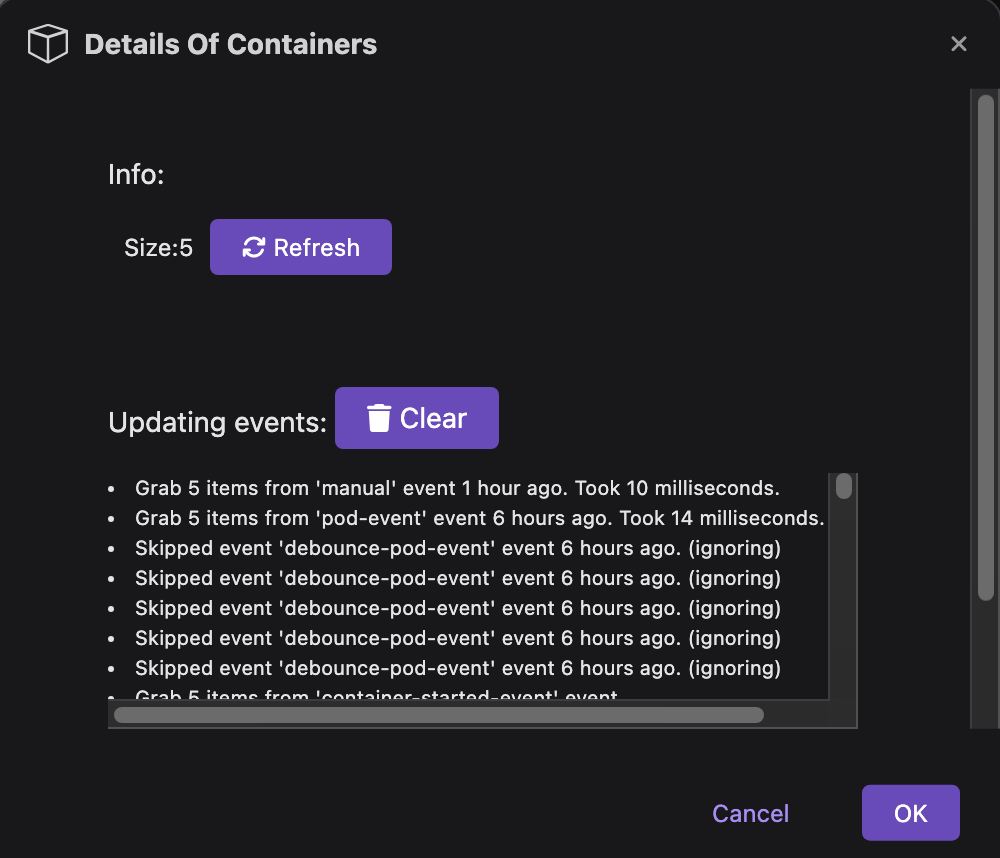Screen dimensions: 1000x858
Task: Click the trash can icon inside Clear button
Action: click(380, 417)
